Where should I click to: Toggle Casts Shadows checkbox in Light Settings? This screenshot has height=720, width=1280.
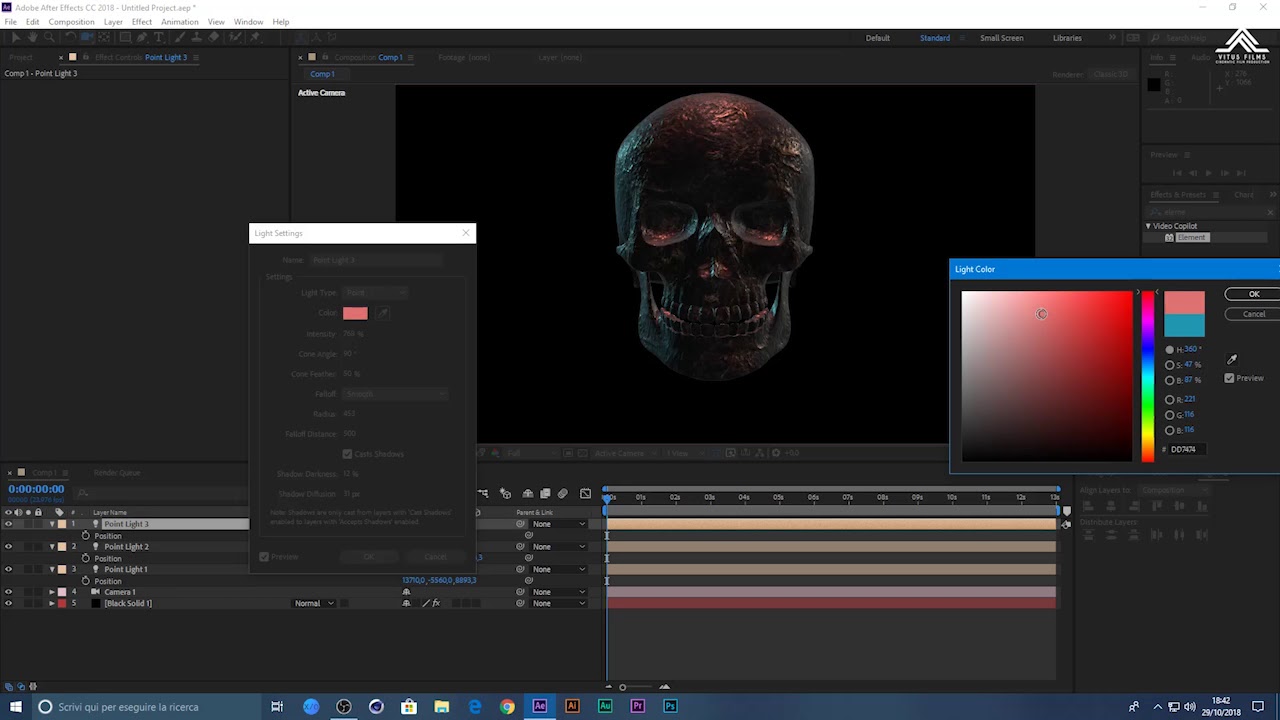point(348,454)
